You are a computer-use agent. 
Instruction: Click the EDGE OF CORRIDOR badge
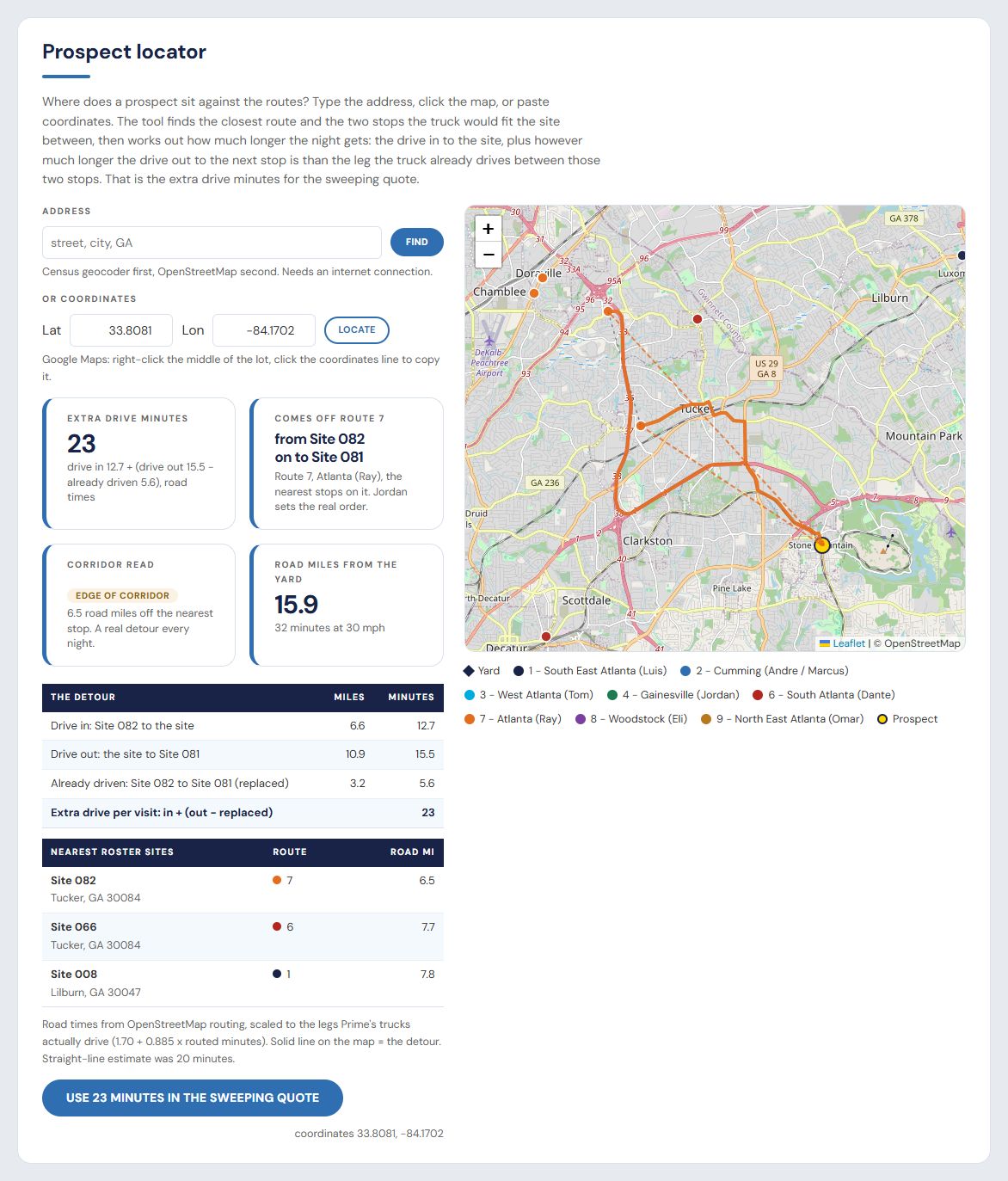point(122,595)
